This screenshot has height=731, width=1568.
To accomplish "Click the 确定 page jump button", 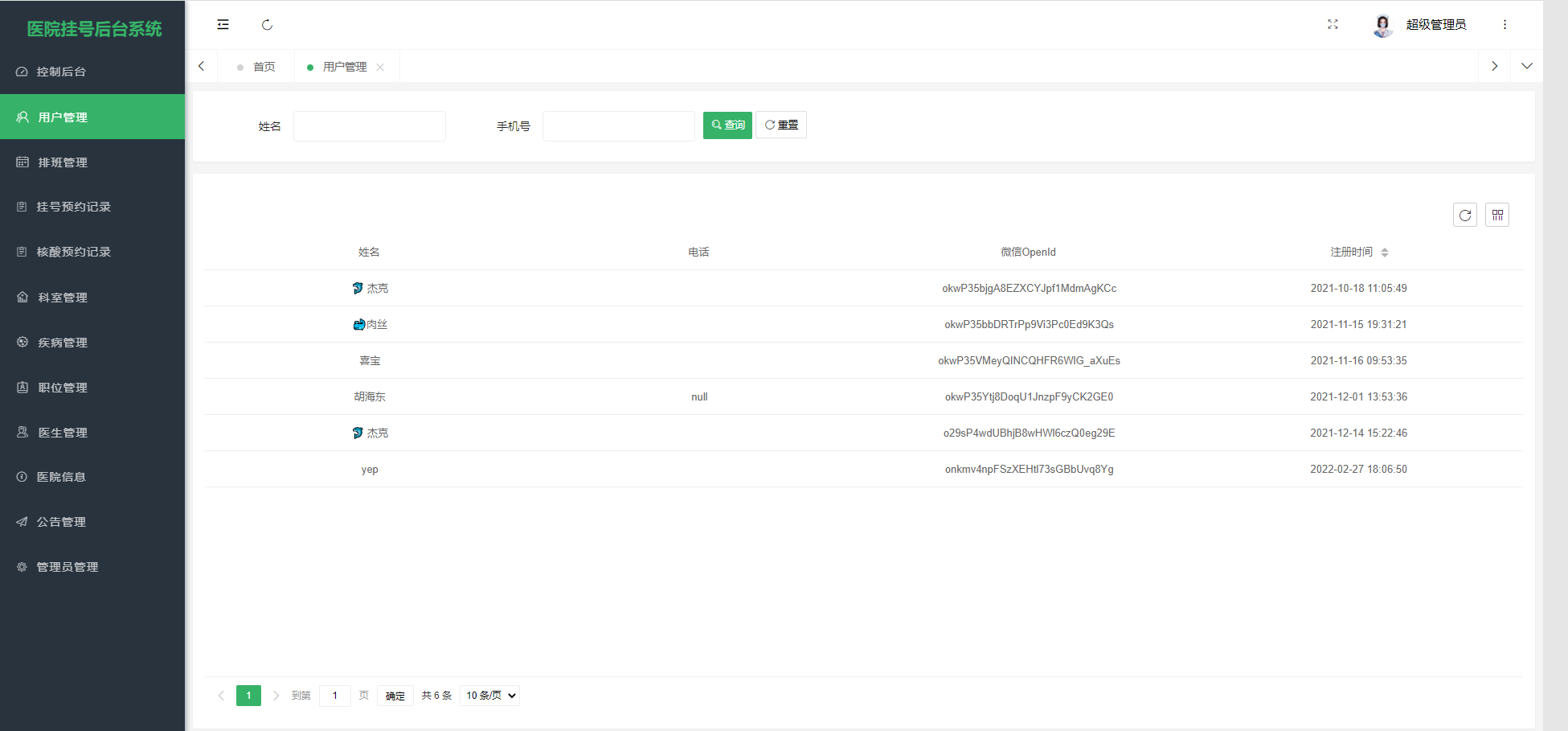I will click(x=395, y=696).
